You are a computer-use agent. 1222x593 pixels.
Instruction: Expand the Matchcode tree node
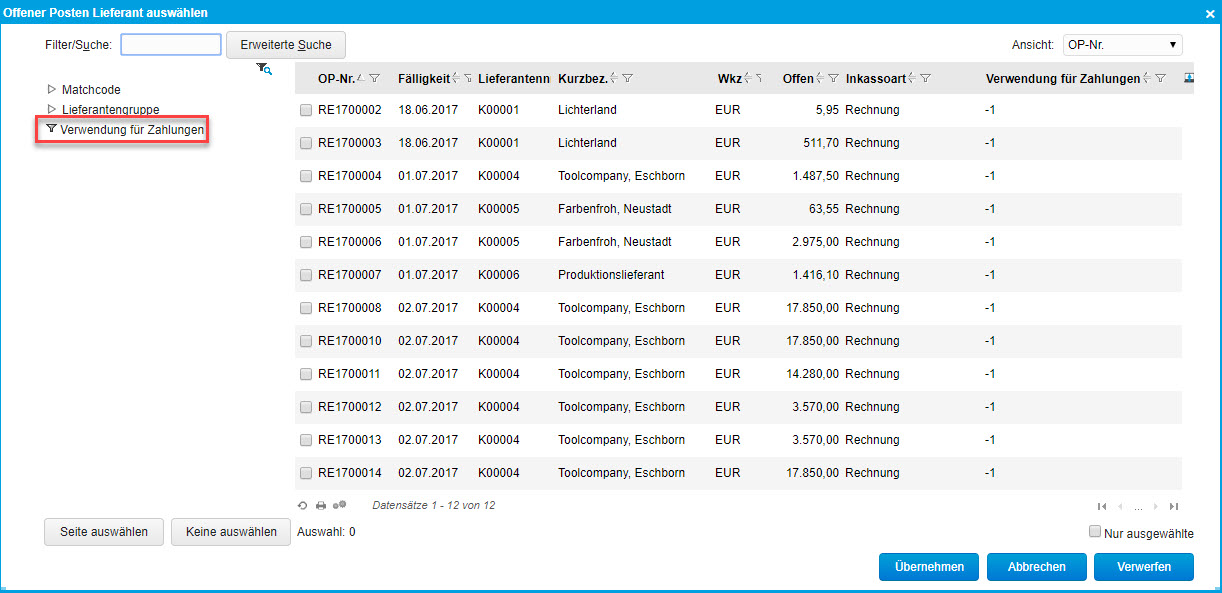click(52, 90)
